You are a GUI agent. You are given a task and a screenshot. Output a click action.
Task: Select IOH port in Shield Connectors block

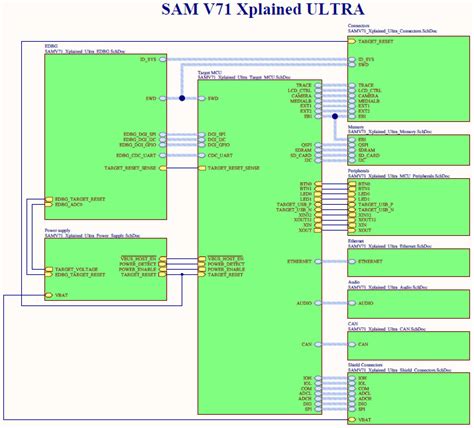click(x=352, y=378)
